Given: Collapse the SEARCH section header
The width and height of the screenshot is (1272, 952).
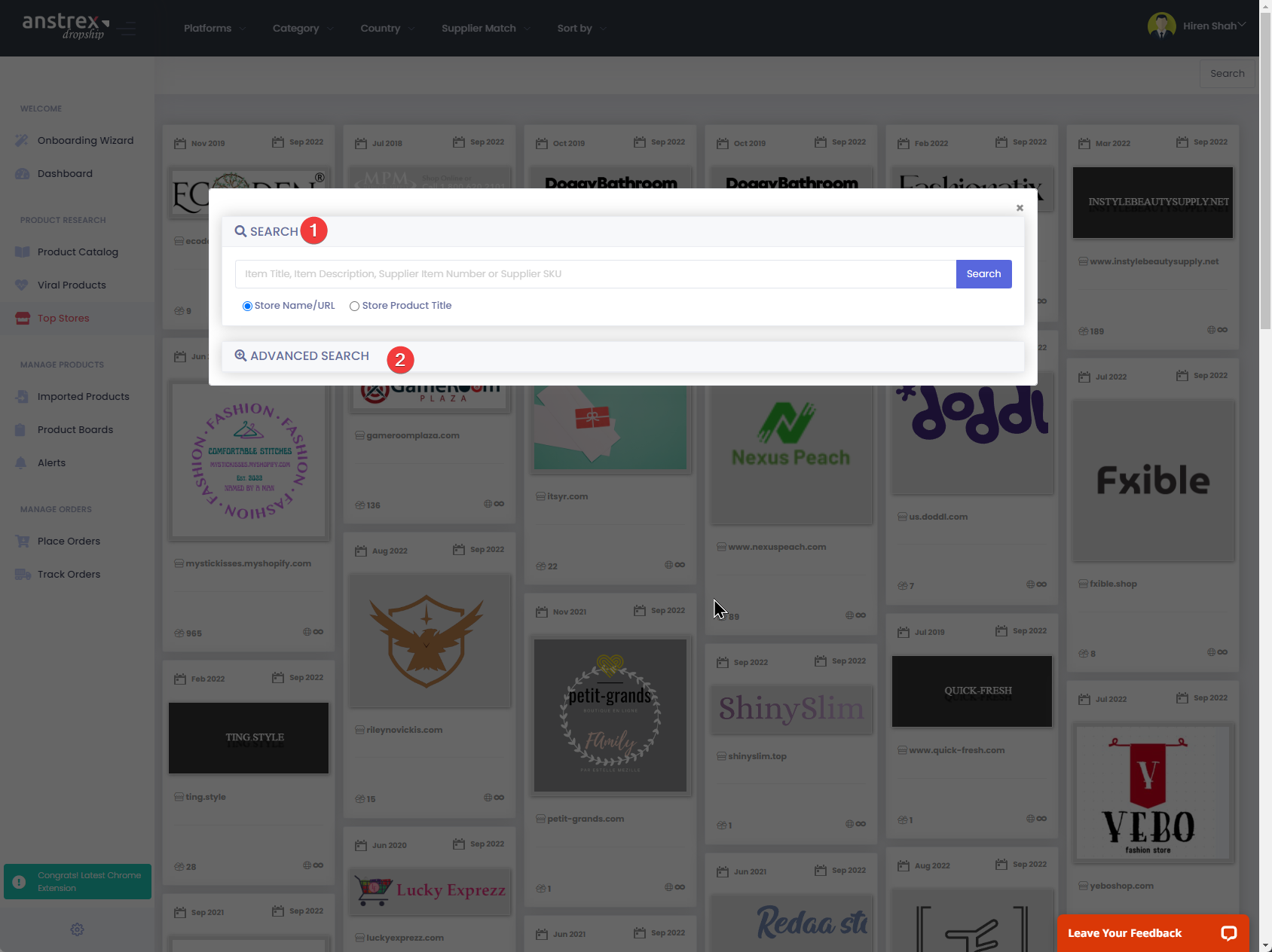Looking at the screenshot, I should pos(622,231).
